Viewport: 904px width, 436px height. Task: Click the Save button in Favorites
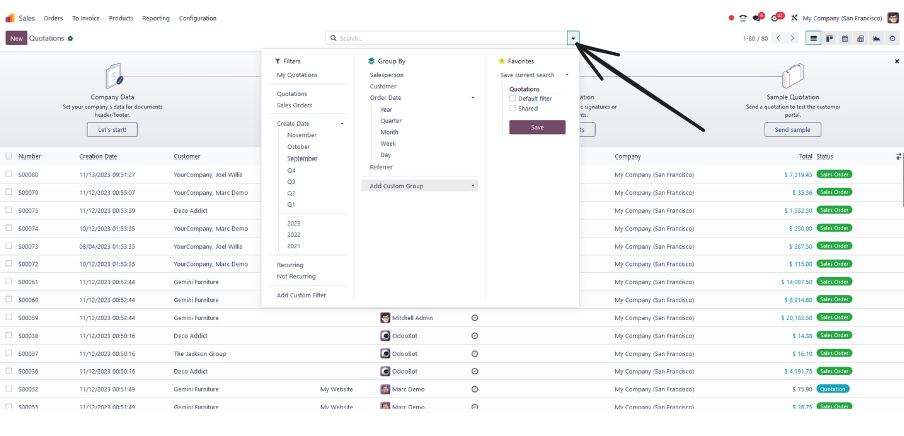point(537,127)
